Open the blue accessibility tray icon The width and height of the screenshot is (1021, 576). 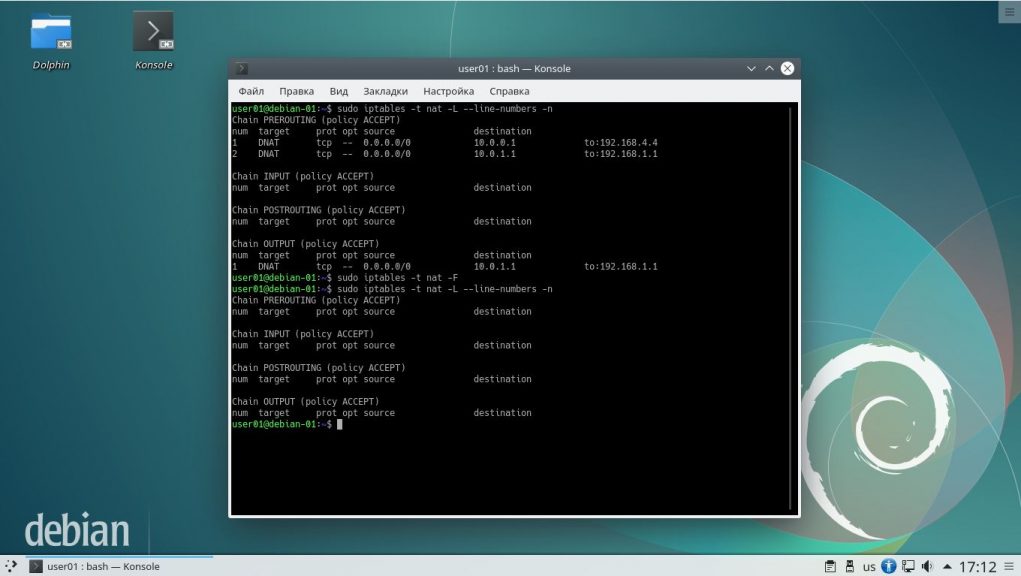(x=889, y=566)
